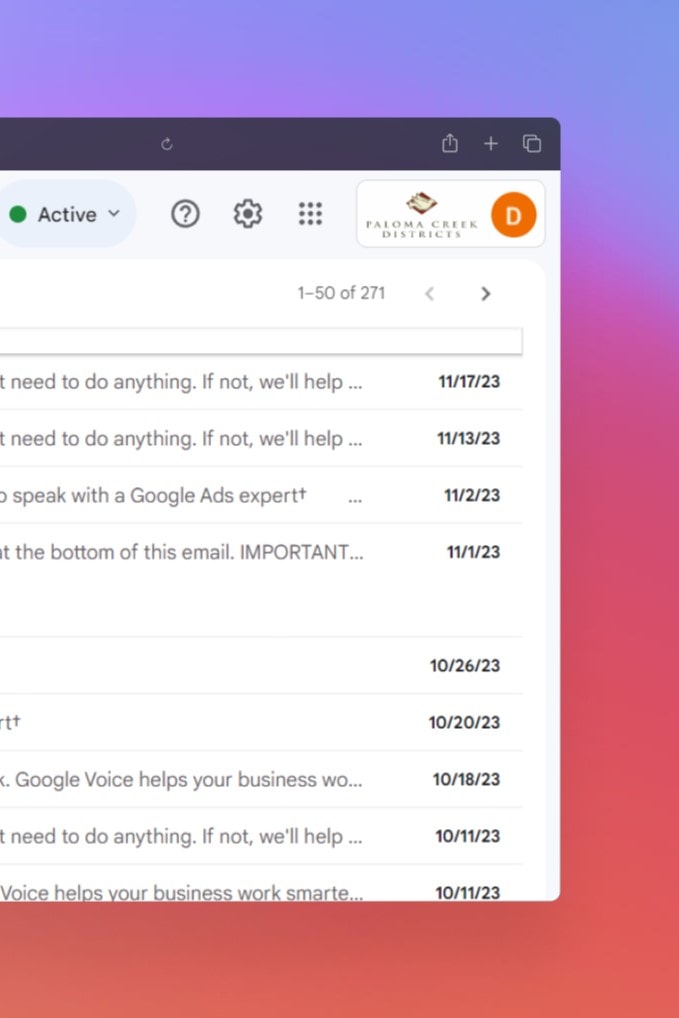
Task: Click the orange D account avatar
Action: [x=513, y=215]
